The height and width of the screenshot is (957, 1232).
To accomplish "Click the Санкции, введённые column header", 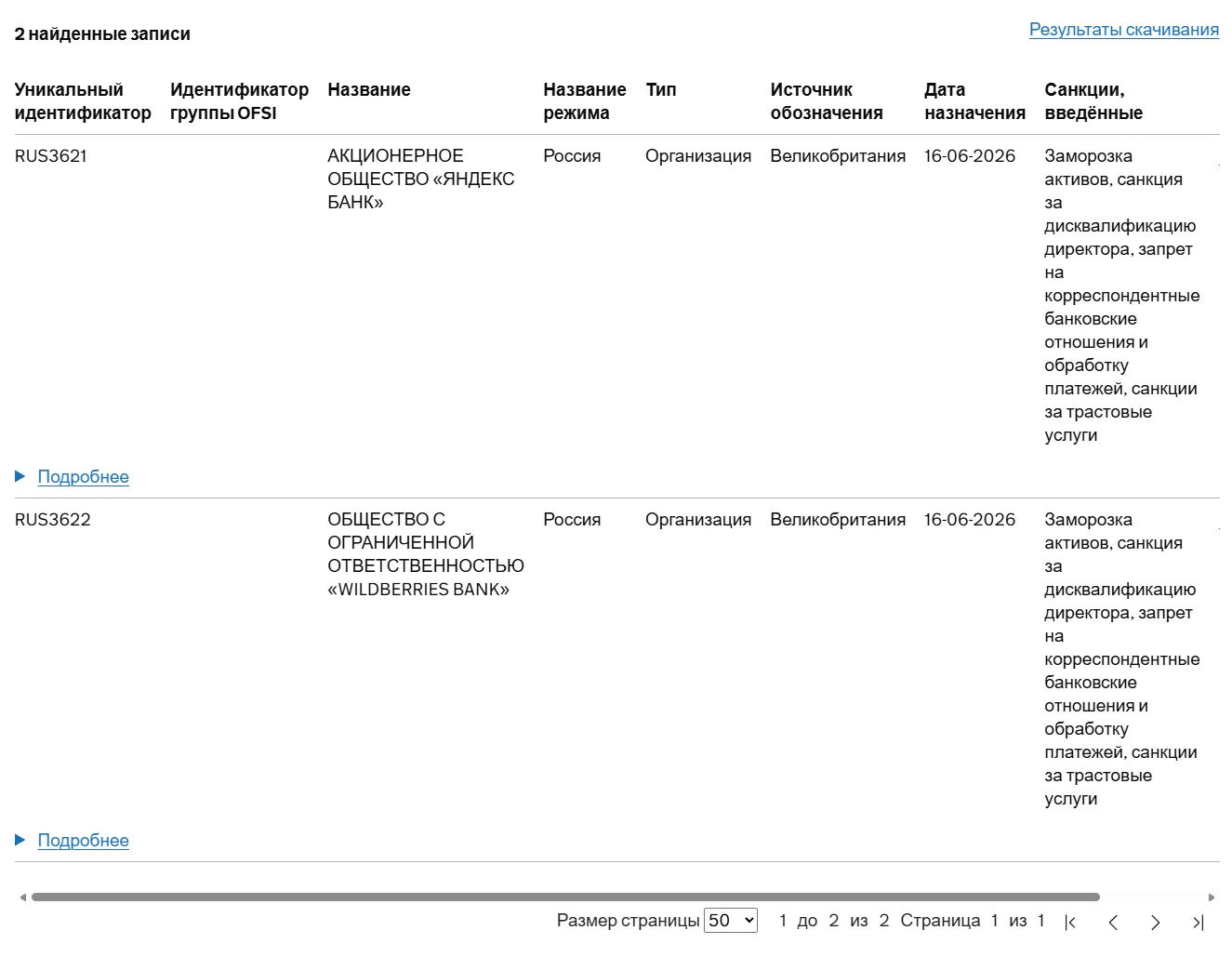I will click(1093, 101).
